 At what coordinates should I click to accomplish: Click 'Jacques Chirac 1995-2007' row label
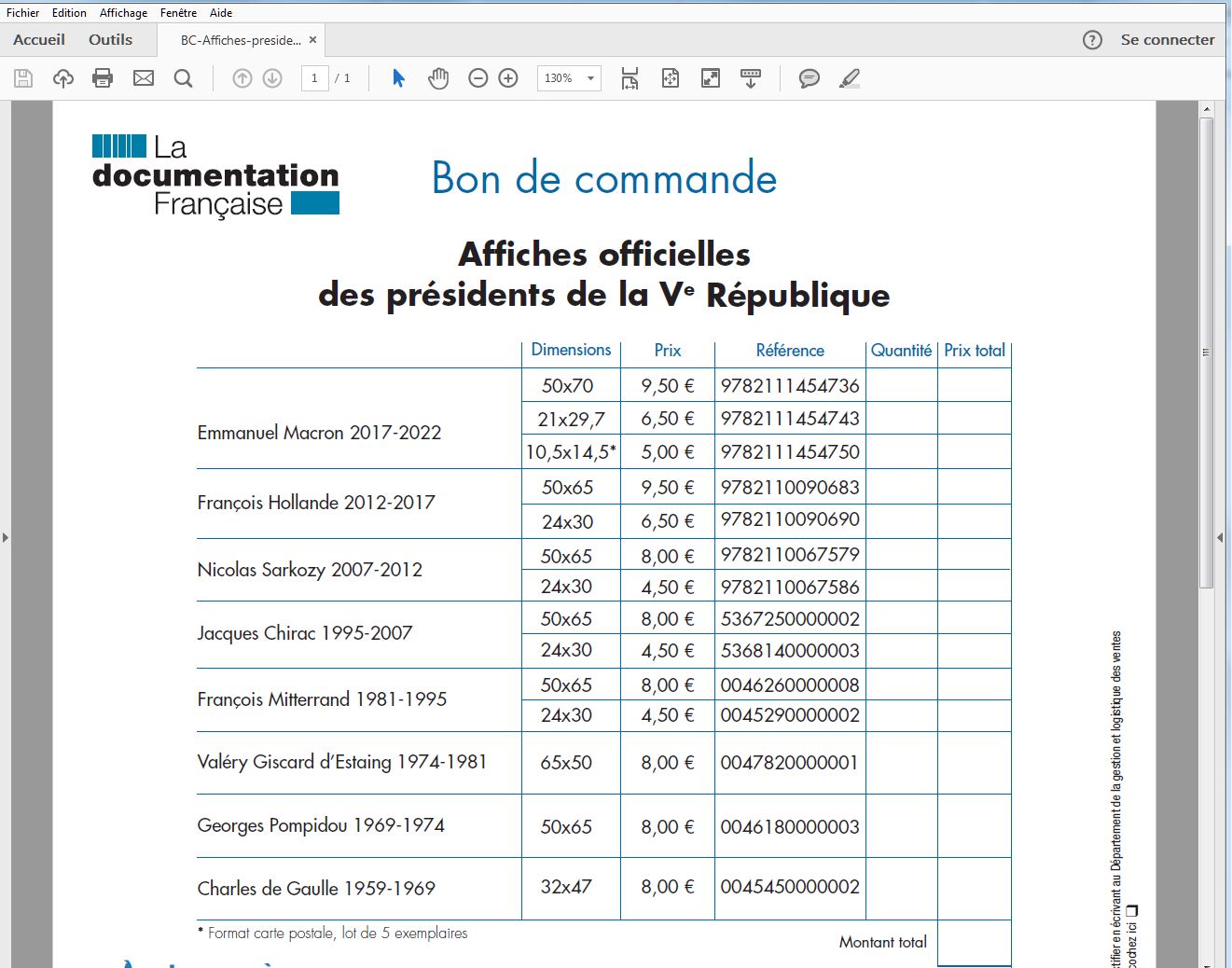(305, 633)
